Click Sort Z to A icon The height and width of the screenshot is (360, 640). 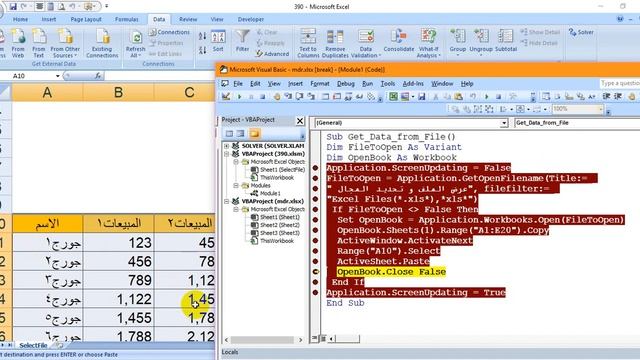[x=202, y=50]
